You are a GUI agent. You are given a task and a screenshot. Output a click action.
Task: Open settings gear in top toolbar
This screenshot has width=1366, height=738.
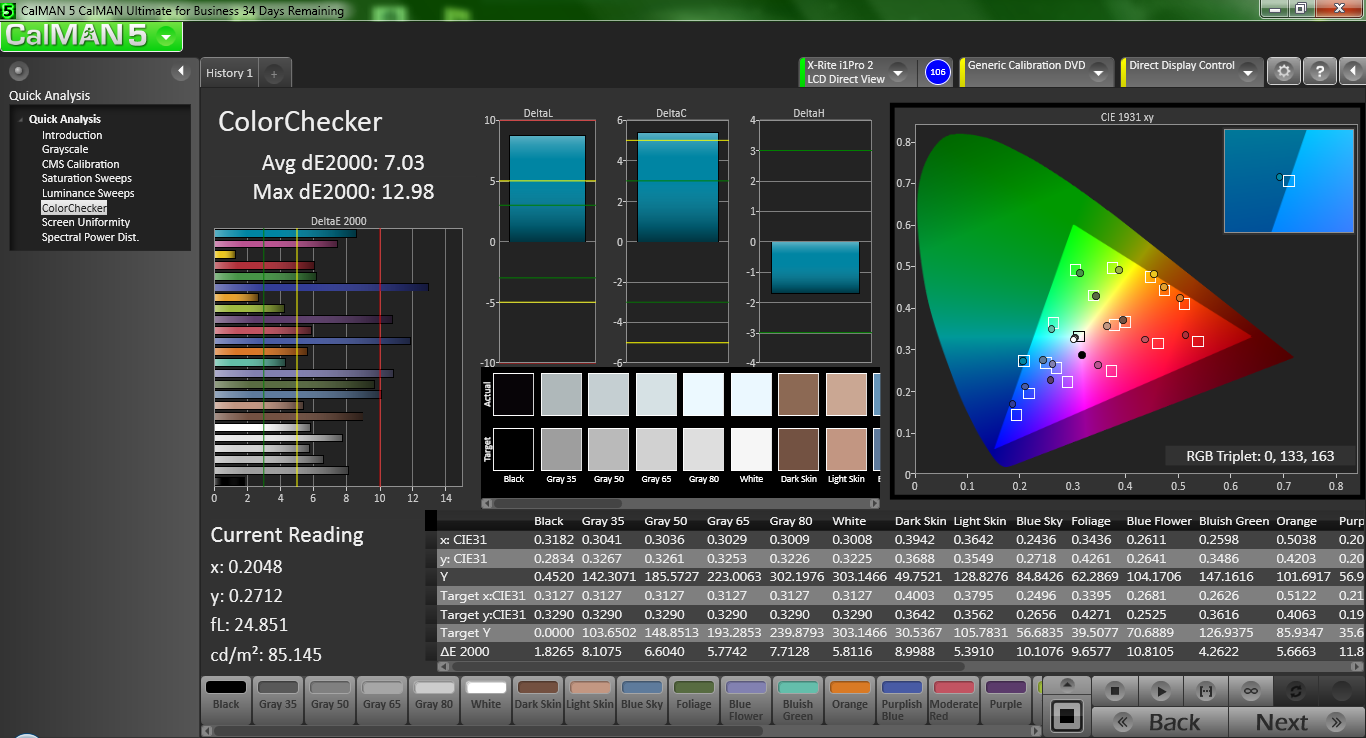tap(1284, 72)
